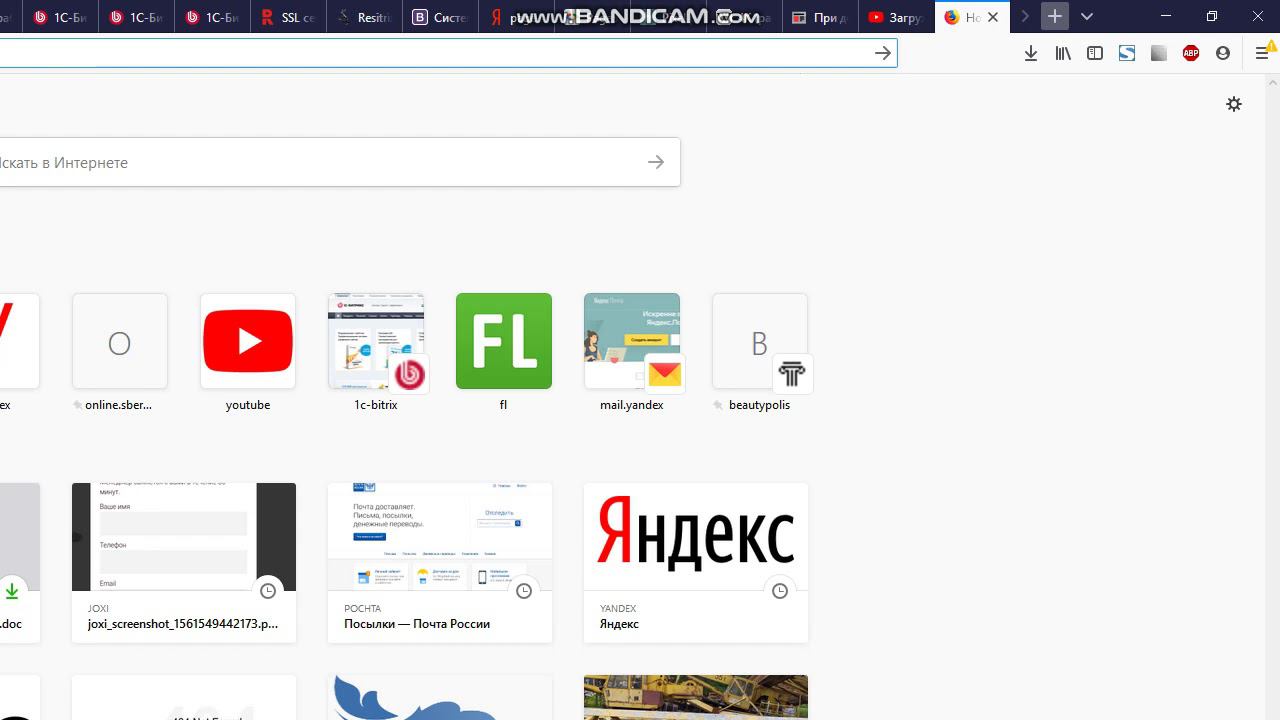
Task: Click the Go arrow in address bar
Action: click(x=882, y=53)
